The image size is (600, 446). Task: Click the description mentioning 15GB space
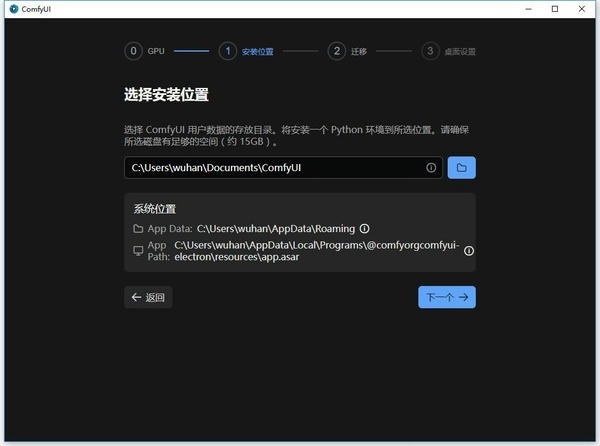(296, 135)
